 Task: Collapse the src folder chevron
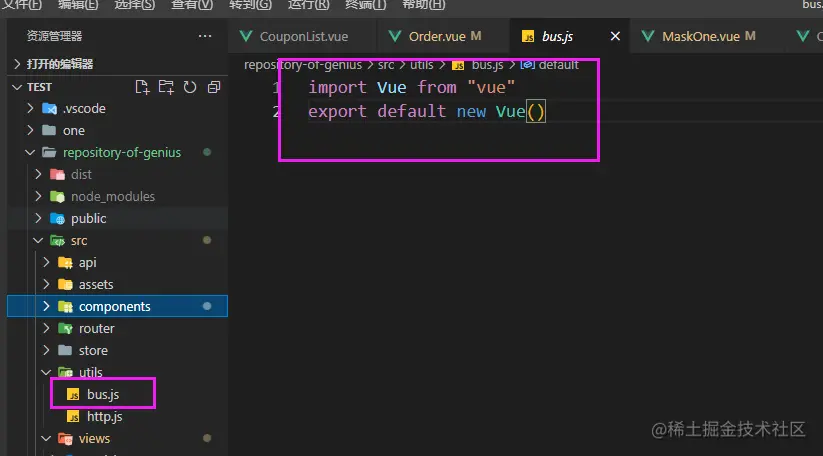[38, 240]
